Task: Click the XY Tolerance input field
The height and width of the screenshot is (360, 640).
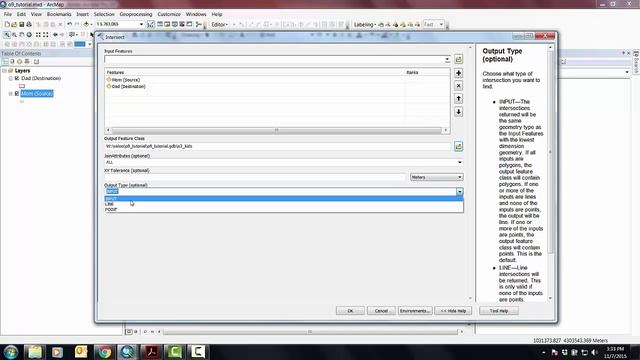Action: point(256,177)
